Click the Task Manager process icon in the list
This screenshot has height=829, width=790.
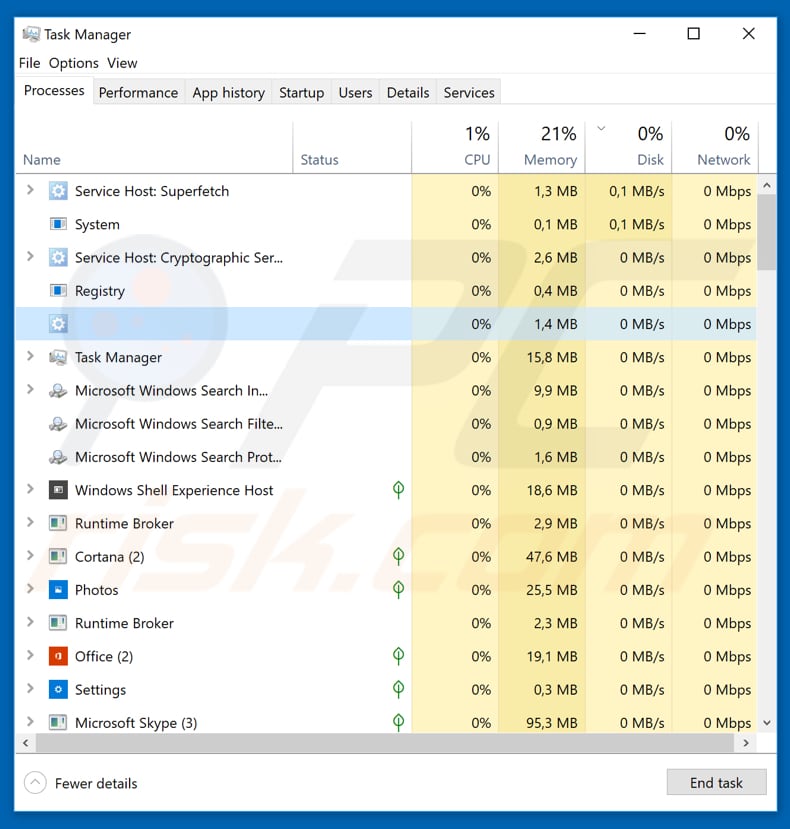[58, 357]
